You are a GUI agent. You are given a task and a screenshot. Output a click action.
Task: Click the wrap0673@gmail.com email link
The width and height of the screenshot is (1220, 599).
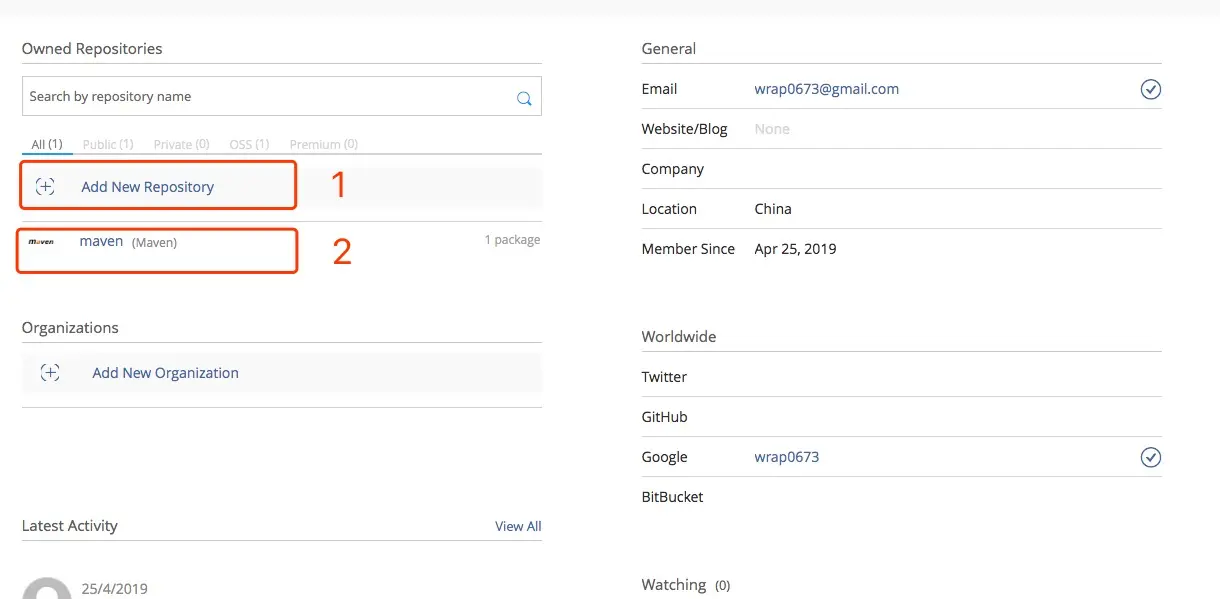[826, 89]
